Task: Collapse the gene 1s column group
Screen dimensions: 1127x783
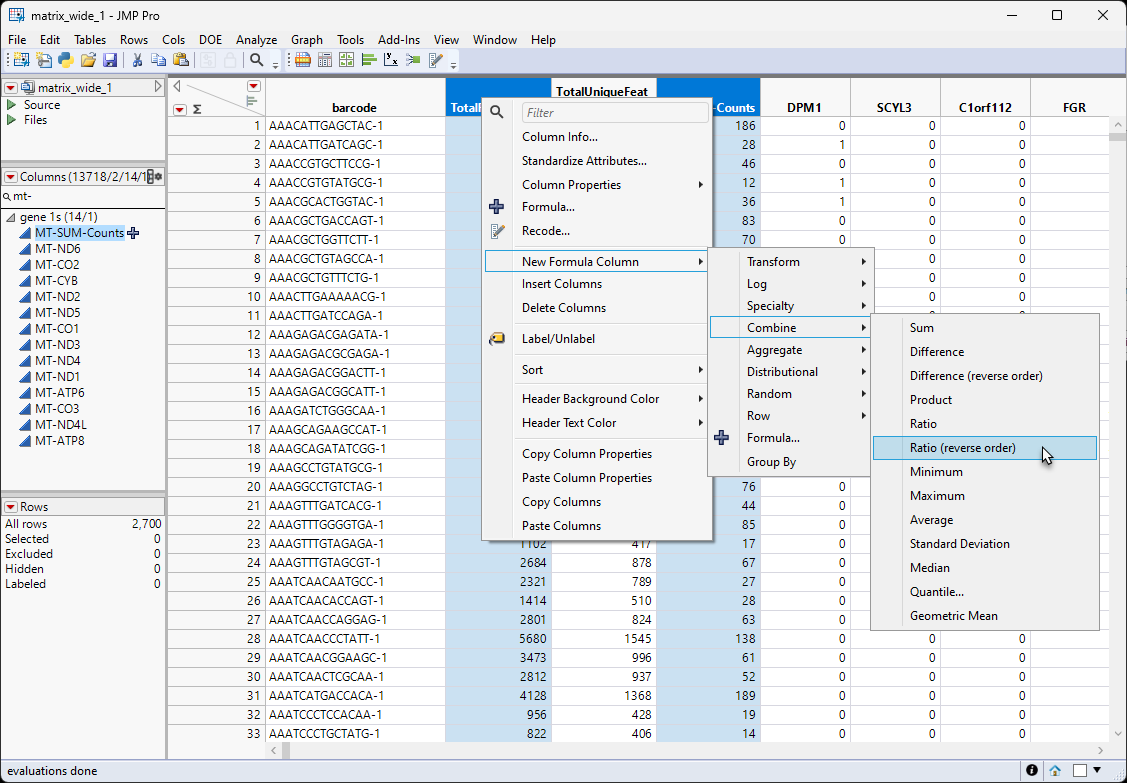Action: 11,217
